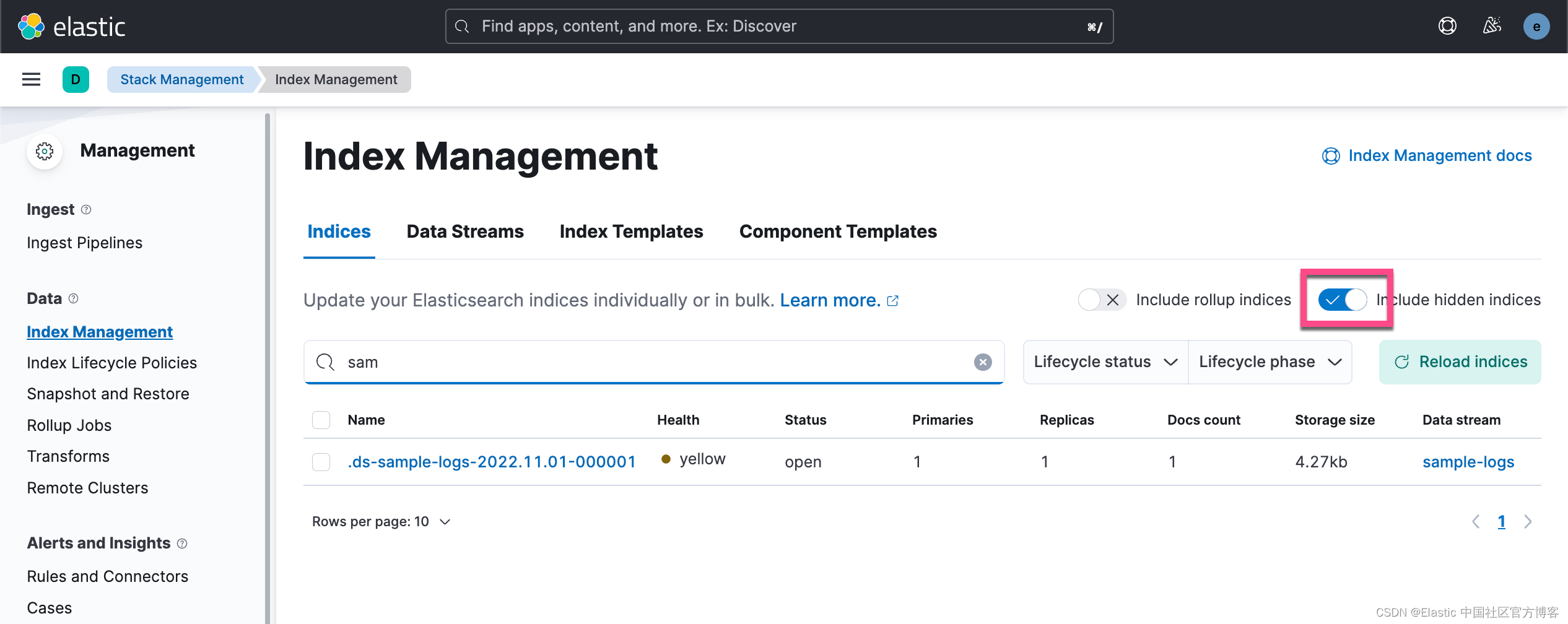Open the help lifebuoy icon in header
This screenshot has width=1568, height=624.
1447,26
